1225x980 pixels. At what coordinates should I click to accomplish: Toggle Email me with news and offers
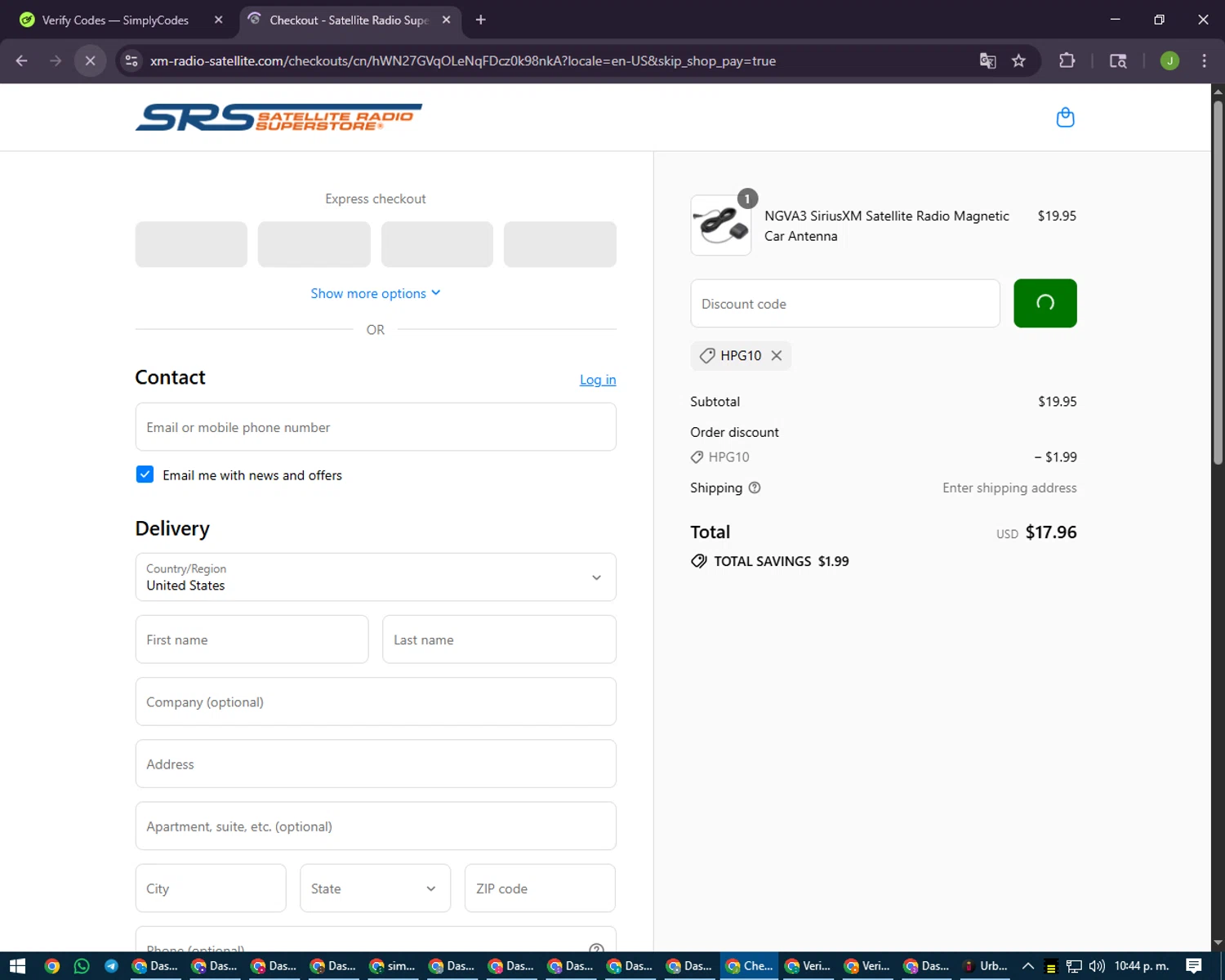[x=145, y=474]
